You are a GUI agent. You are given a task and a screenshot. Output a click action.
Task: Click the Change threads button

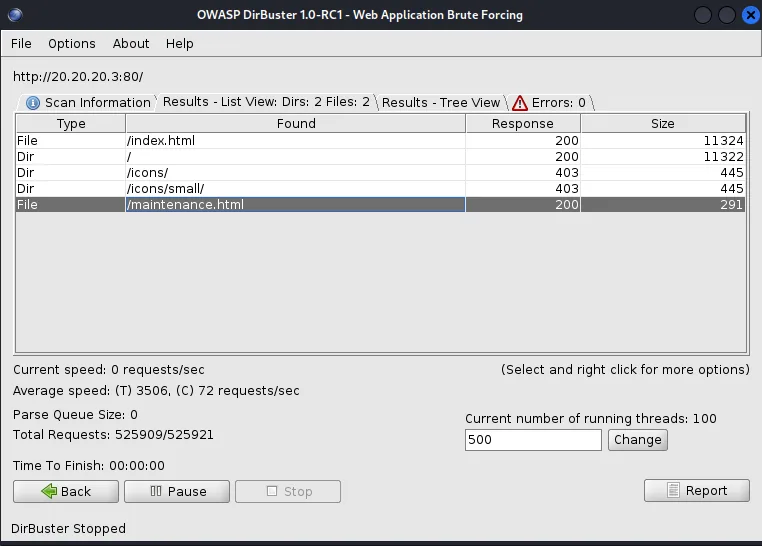pyautogui.click(x=638, y=440)
